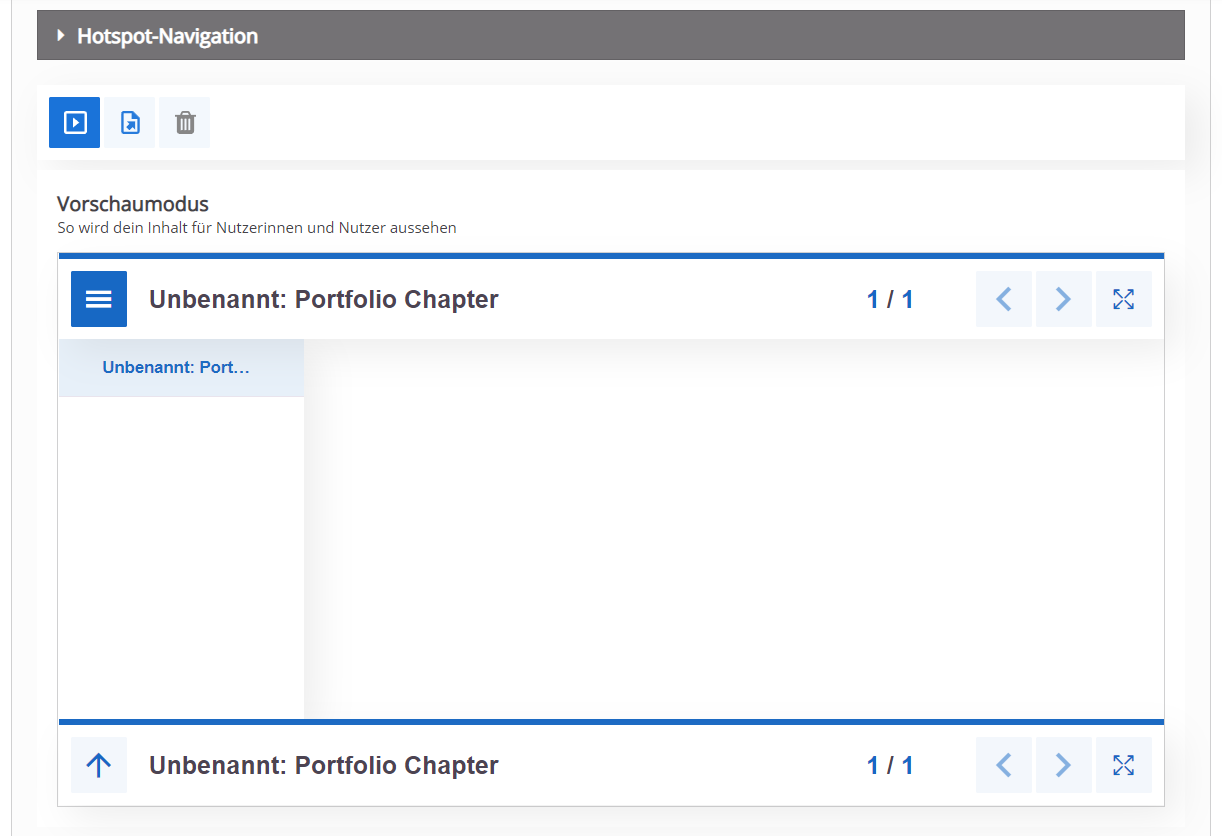The image size is (1222, 836).
Task: Jump to top with the up arrow icon
Action: (x=99, y=765)
